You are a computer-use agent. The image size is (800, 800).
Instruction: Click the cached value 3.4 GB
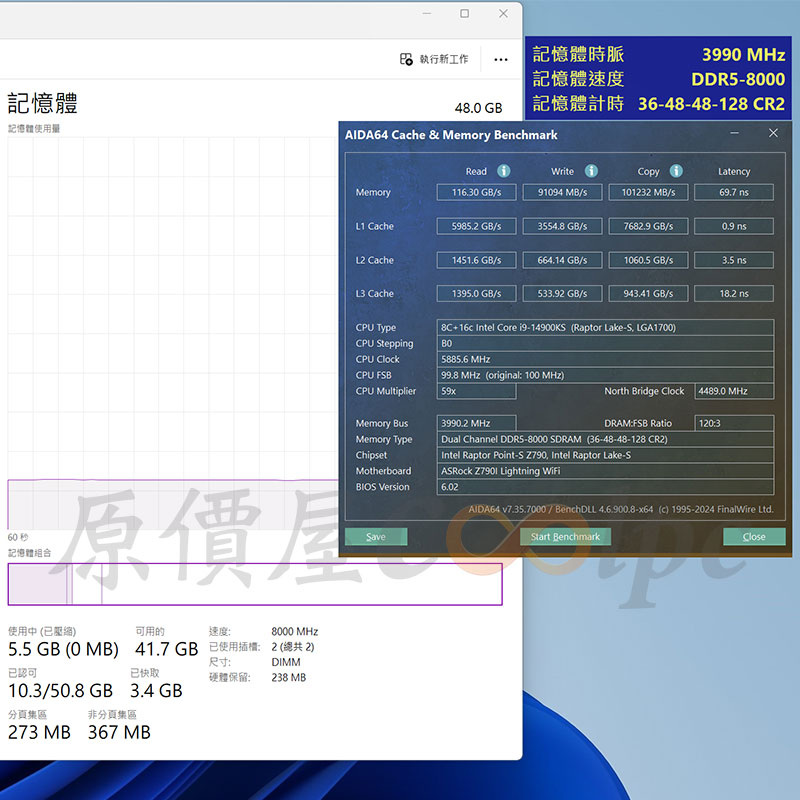[x=156, y=691]
